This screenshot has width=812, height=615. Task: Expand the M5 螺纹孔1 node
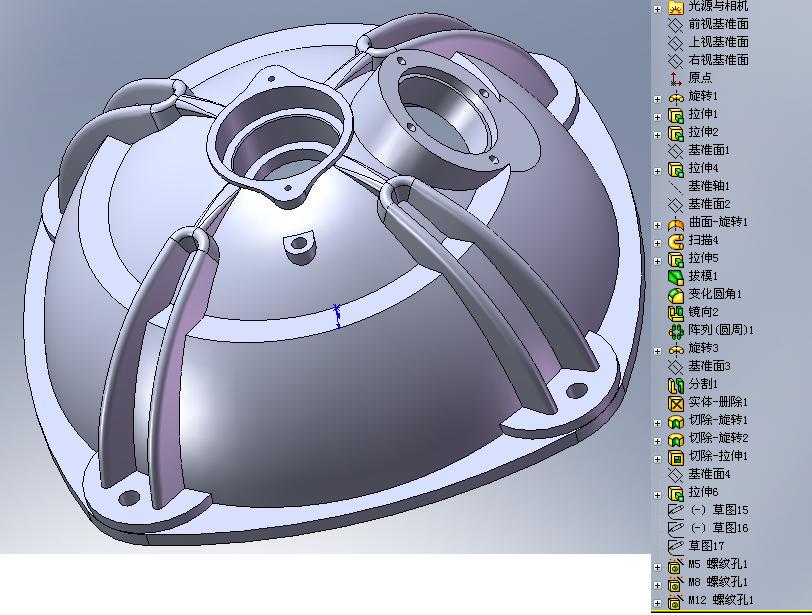click(x=658, y=567)
